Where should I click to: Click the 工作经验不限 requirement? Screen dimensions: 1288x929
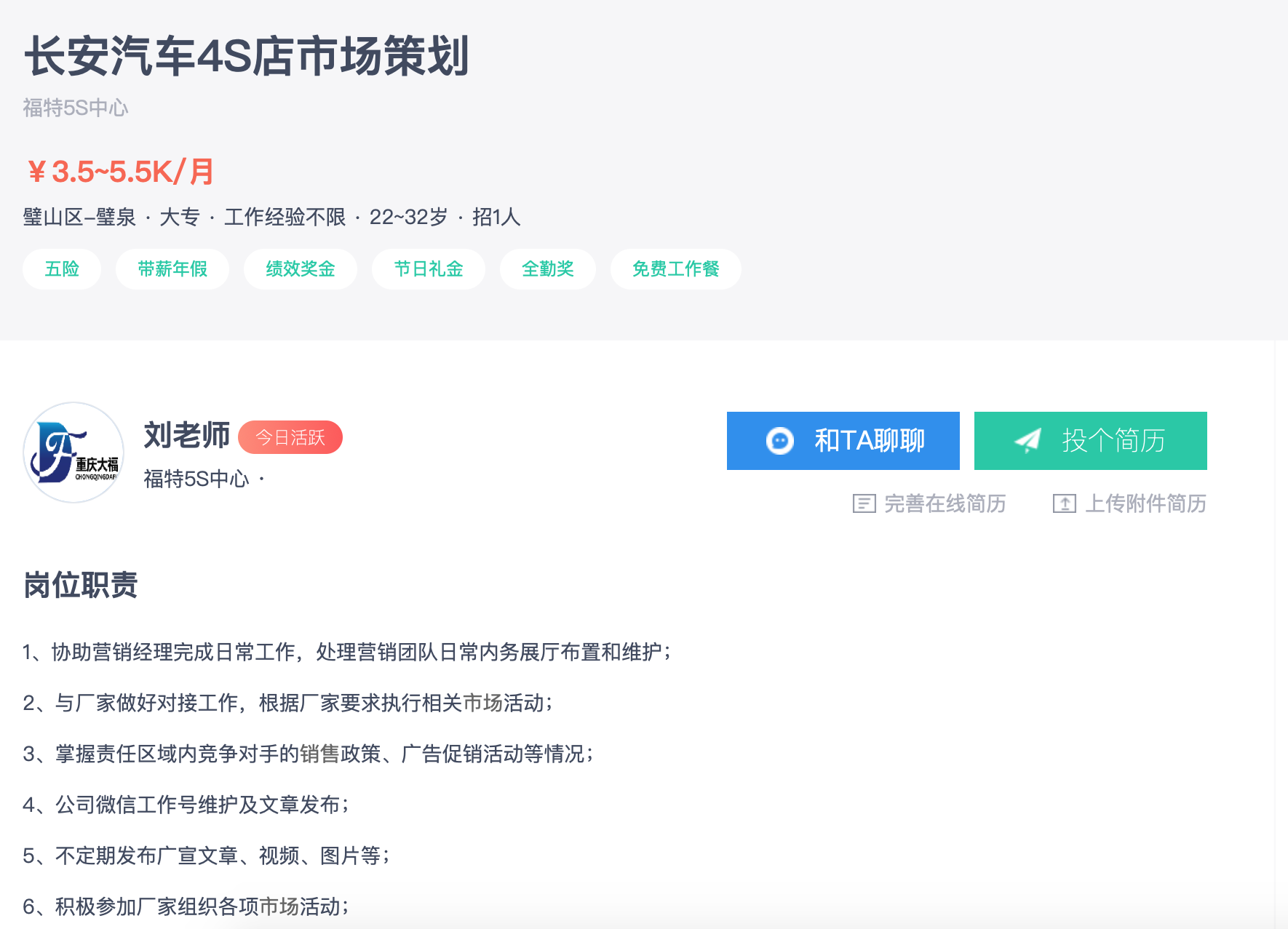pos(285,217)
